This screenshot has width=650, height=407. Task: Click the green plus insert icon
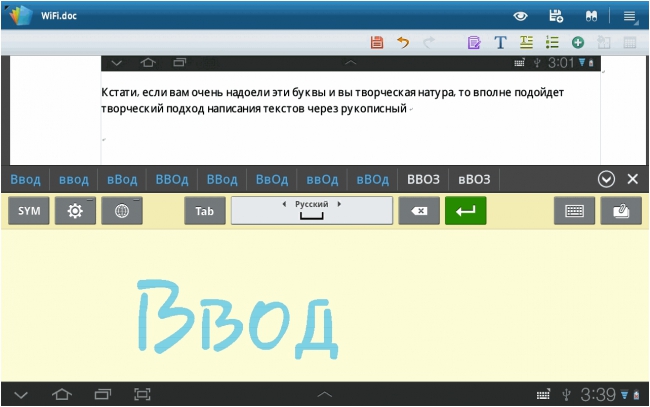[x=578, y=42]
